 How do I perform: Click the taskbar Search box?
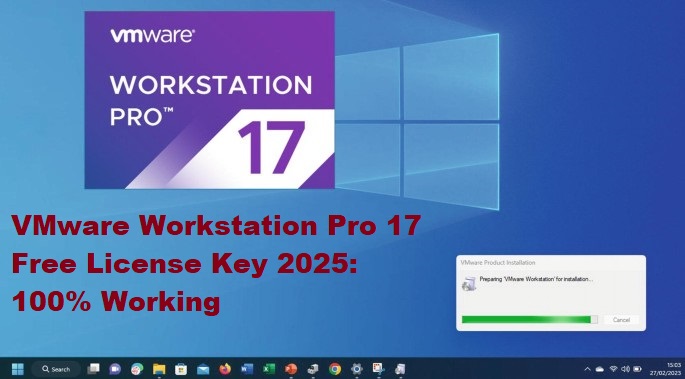point(56,369)
